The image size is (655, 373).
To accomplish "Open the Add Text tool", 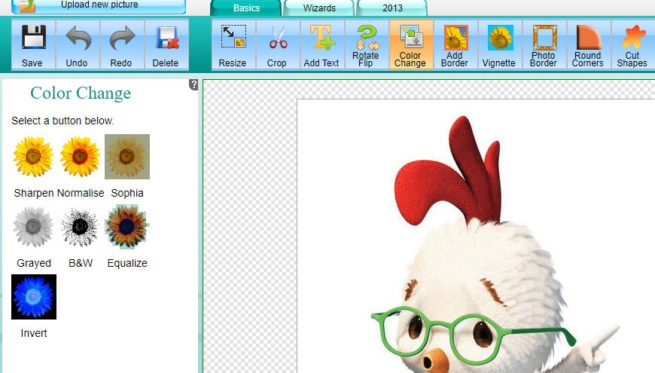I will (x=322, y=44).
